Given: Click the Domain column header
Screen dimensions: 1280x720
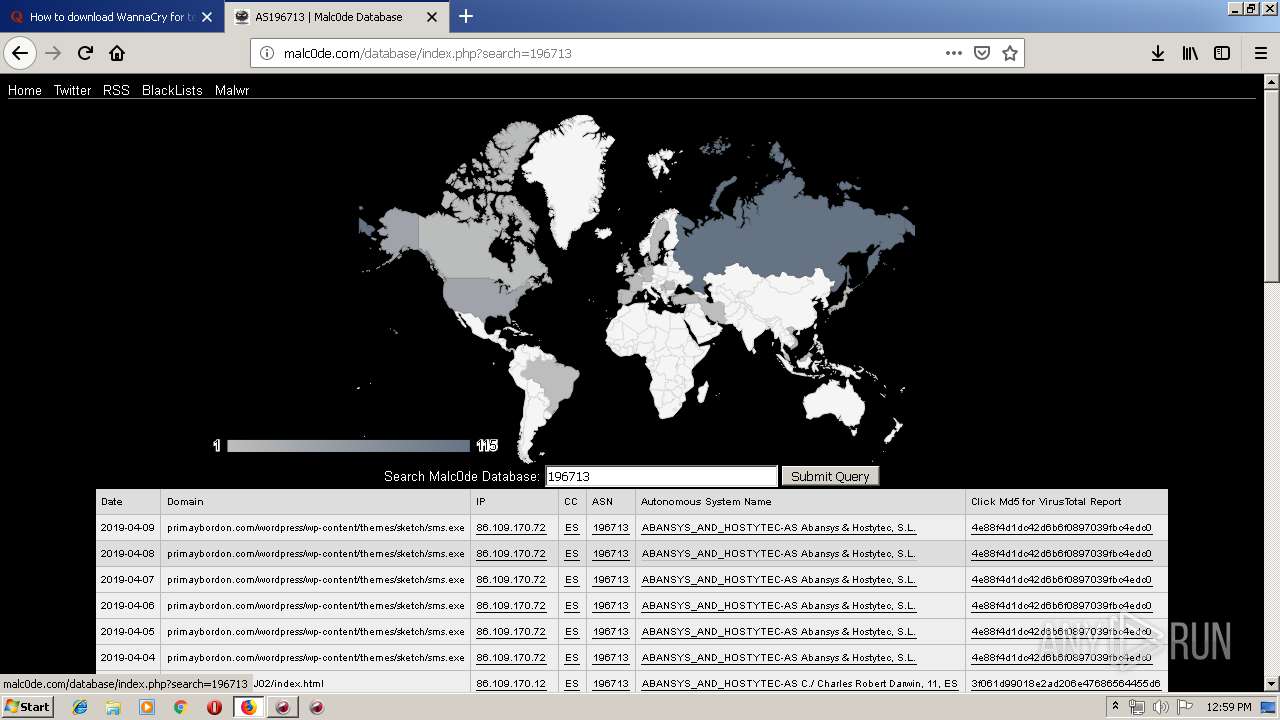Looking at the screenshot, I should 315,502.
